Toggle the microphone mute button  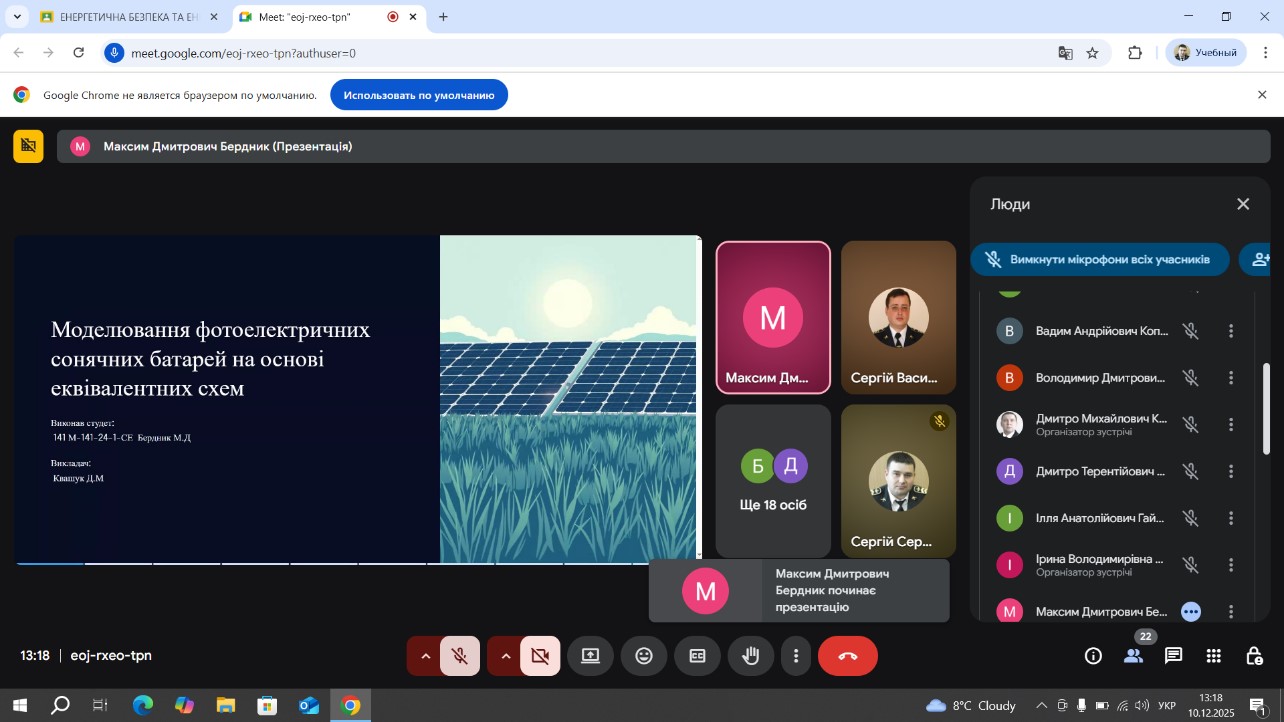[x=460, y=656]
